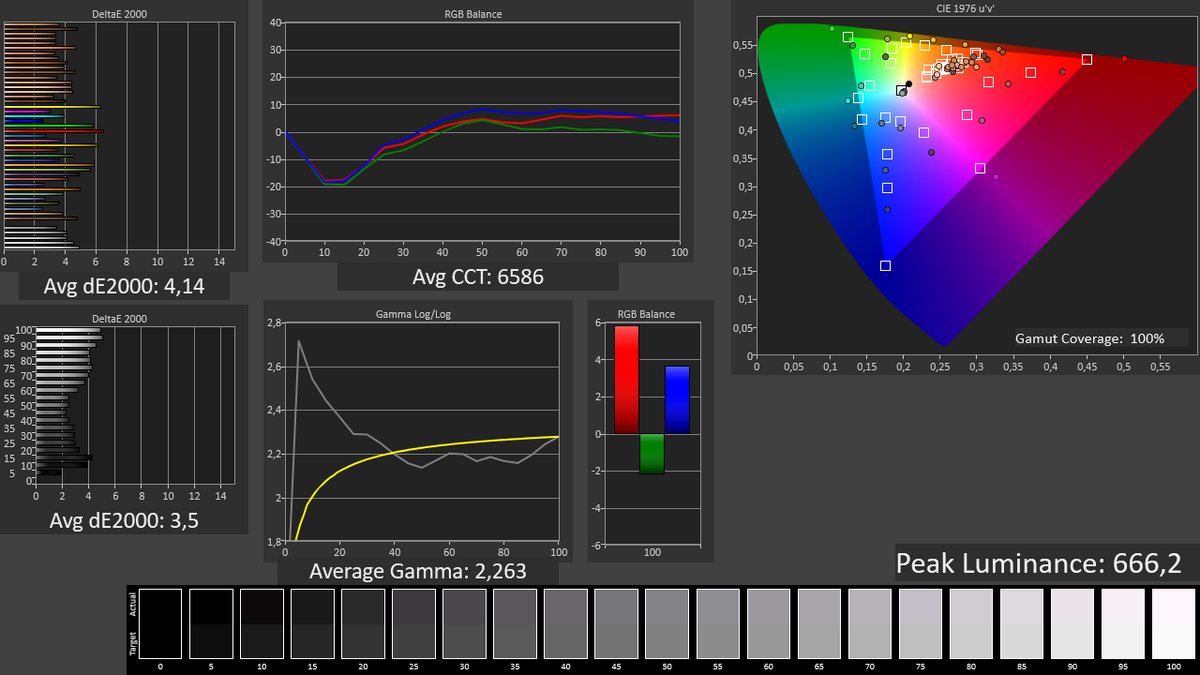
Task: Select the grayscale swatch labeled 70
Action: (x=869, y=623)
